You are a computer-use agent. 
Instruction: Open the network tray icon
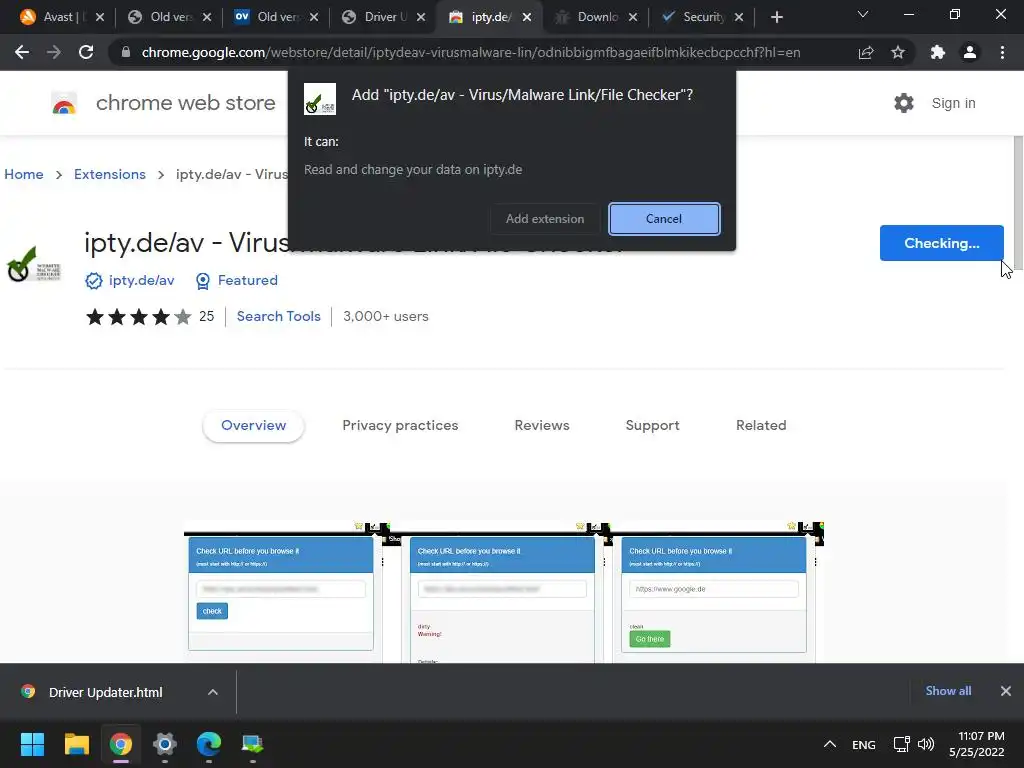902,744
